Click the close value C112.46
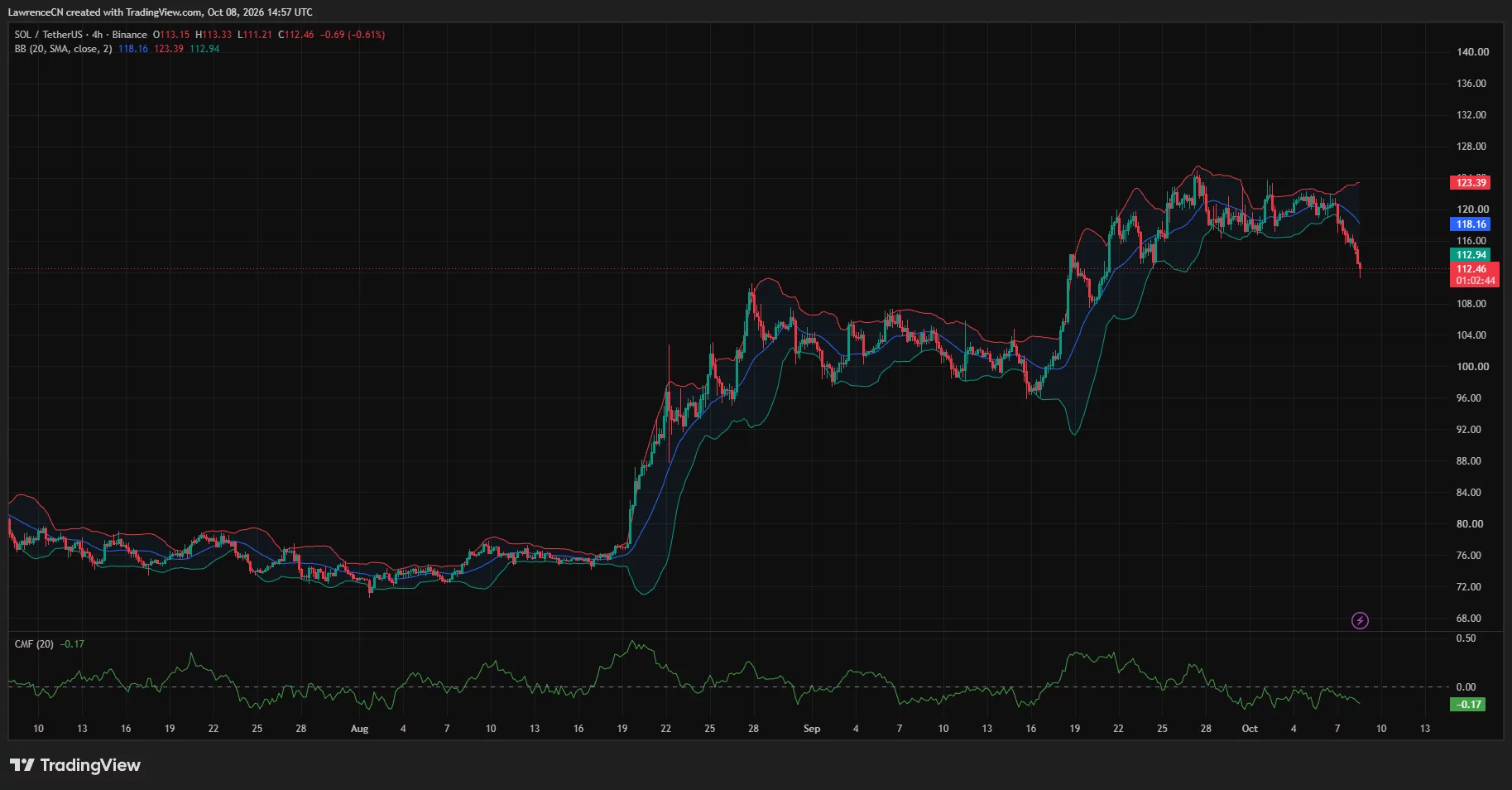This screenshot has width=1512, height=790. [296, 35]
